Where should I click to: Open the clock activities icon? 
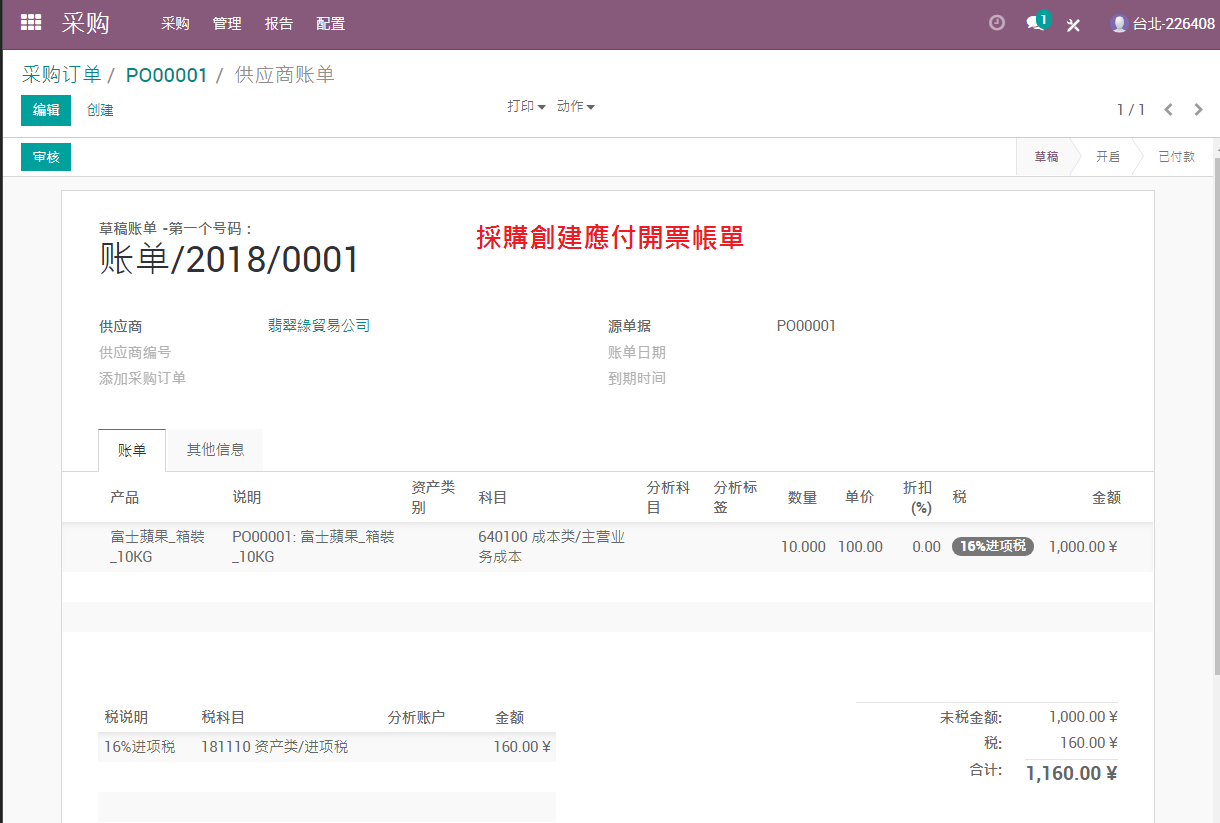(997, 22)
